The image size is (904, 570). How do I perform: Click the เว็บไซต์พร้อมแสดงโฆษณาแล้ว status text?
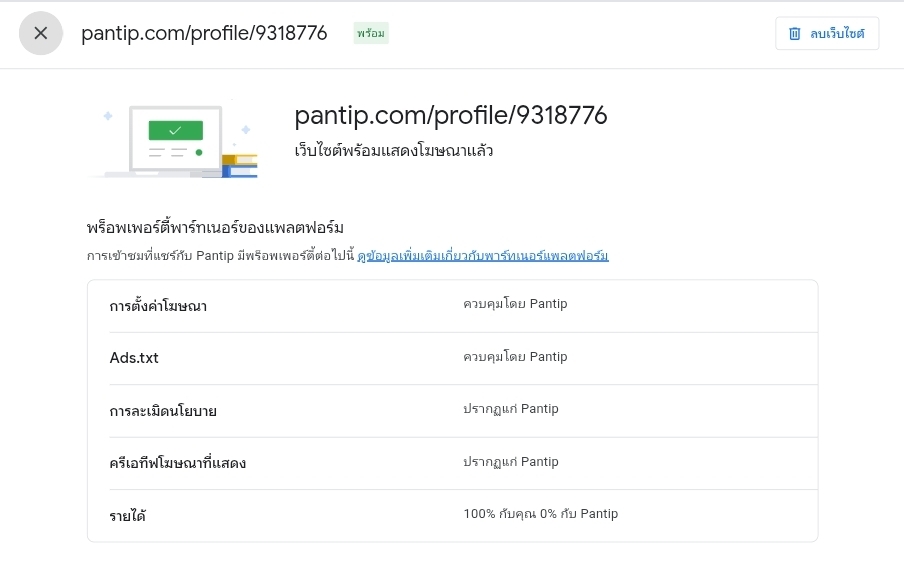coord(393,151)
